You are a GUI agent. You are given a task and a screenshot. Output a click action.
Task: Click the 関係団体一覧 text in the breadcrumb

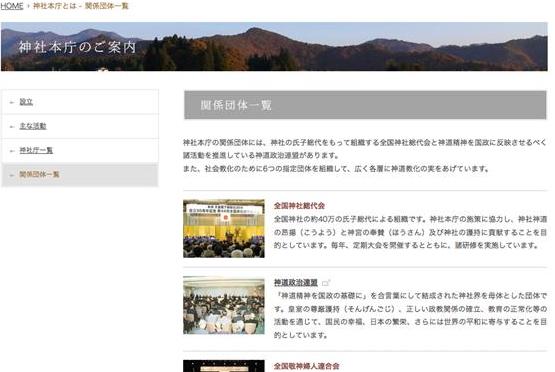coord(107,6)
